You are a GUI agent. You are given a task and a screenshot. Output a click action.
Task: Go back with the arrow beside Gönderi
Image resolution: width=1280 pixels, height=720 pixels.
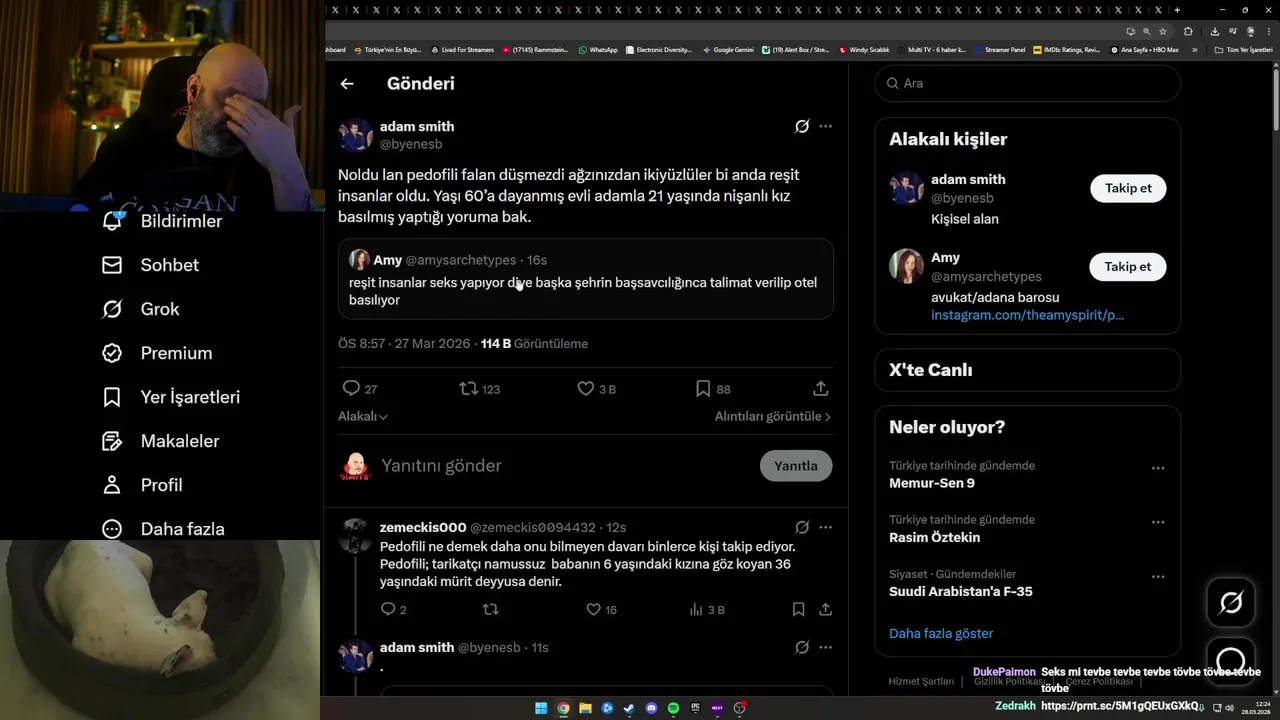coord(347,84)
